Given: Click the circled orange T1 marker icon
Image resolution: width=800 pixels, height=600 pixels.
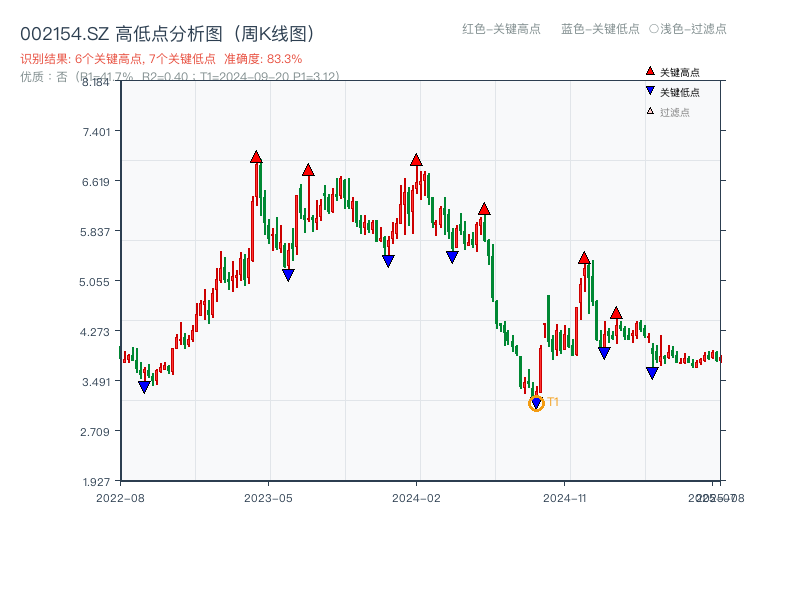Looking at the screenshot, I should (535, 403).
